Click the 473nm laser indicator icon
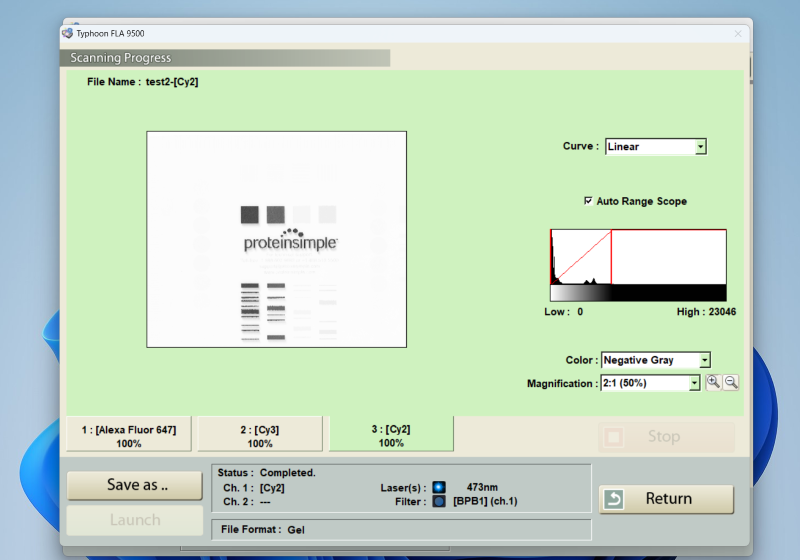 (438, 487)
